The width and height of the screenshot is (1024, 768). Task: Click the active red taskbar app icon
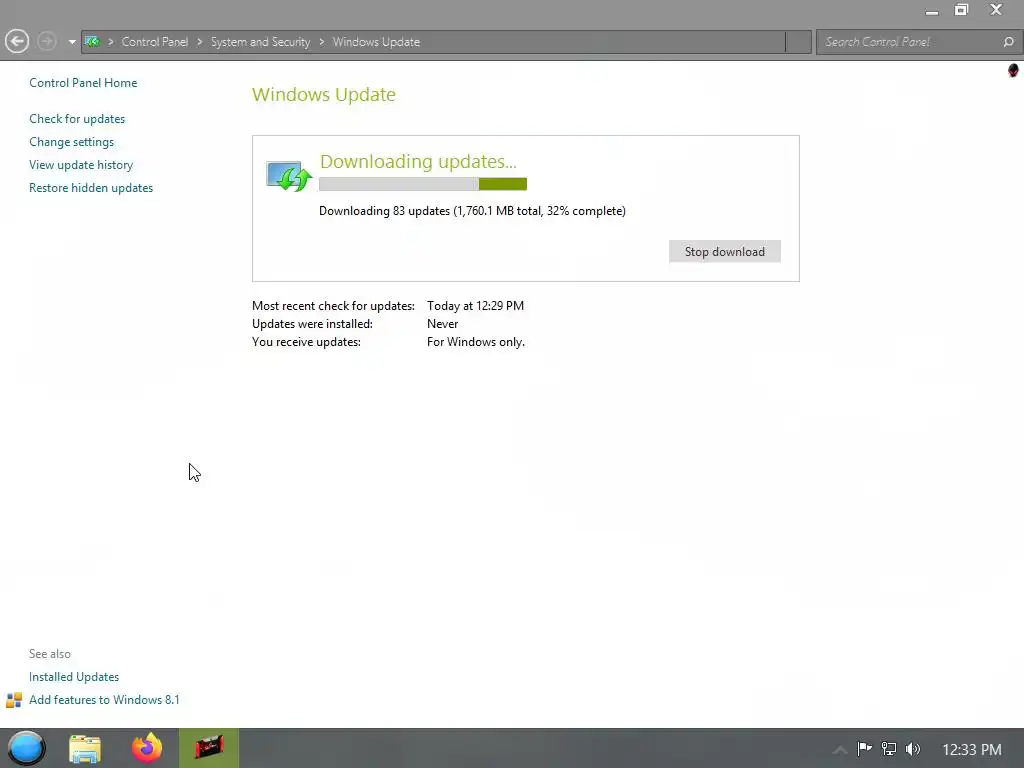(209, 748)
